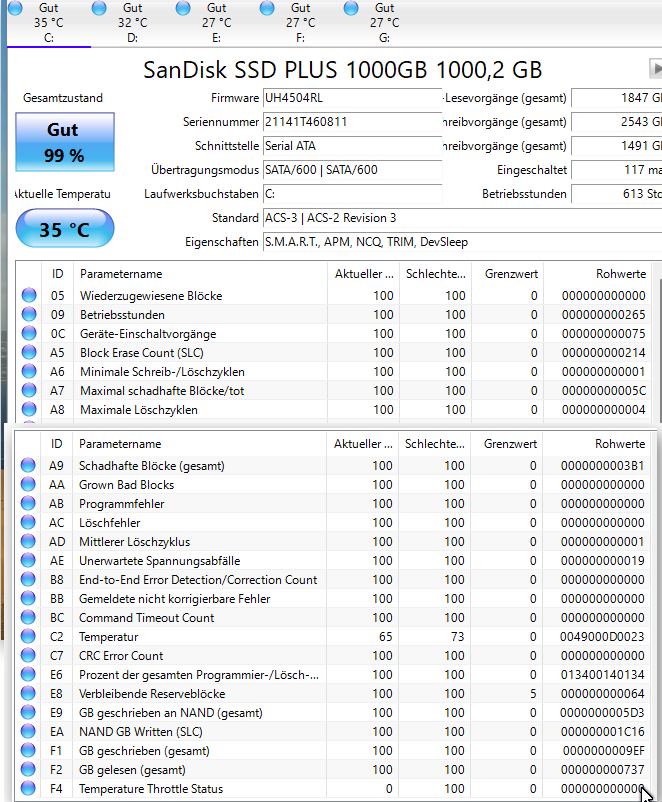This screenshot has width=662, height=802.
Task: Select the G: drive tab
Action: 385,23
